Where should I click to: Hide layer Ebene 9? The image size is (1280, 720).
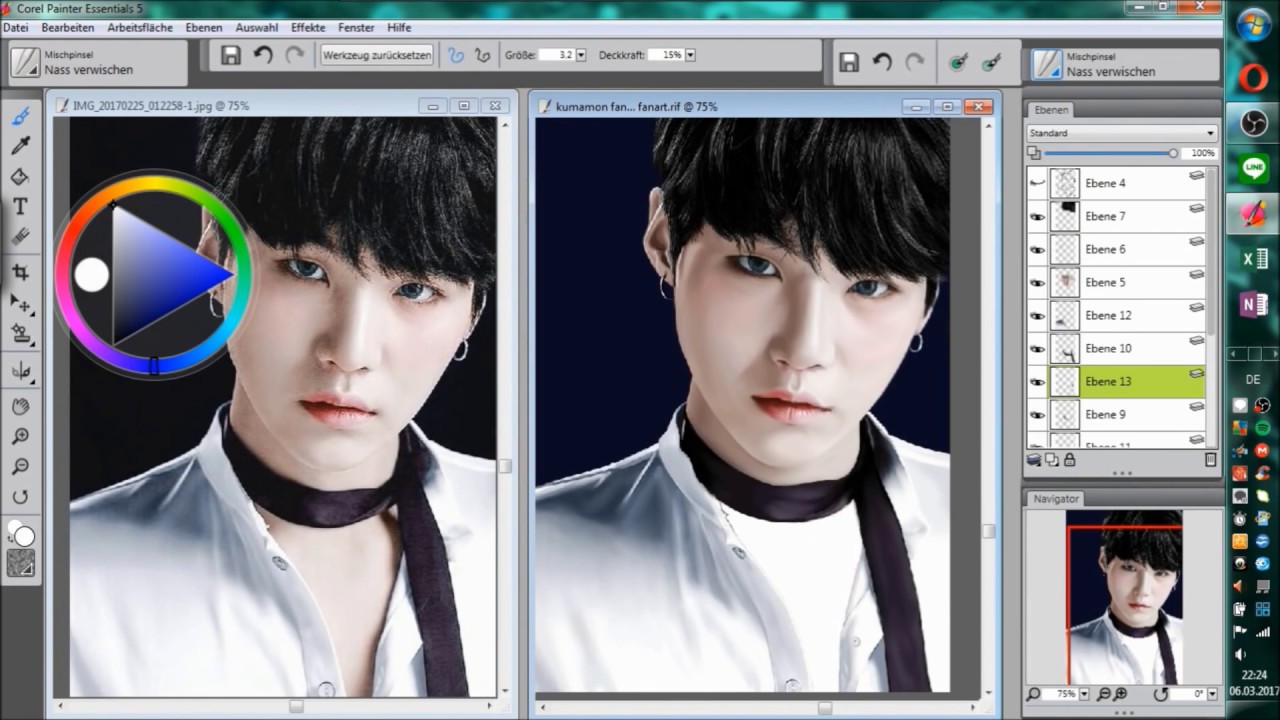[1037, 414]
